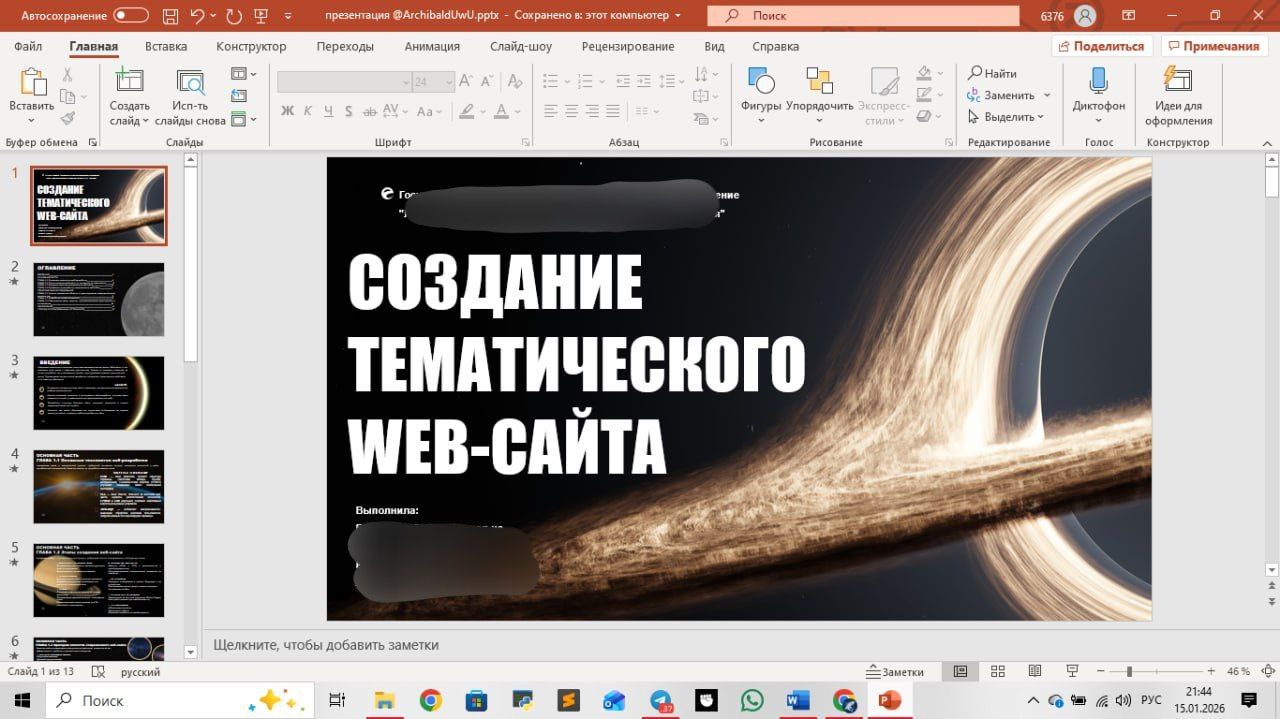This screenshot has height=719, width=1280.
Task: Open the Рецензирование tab
Action: point(628,46)
